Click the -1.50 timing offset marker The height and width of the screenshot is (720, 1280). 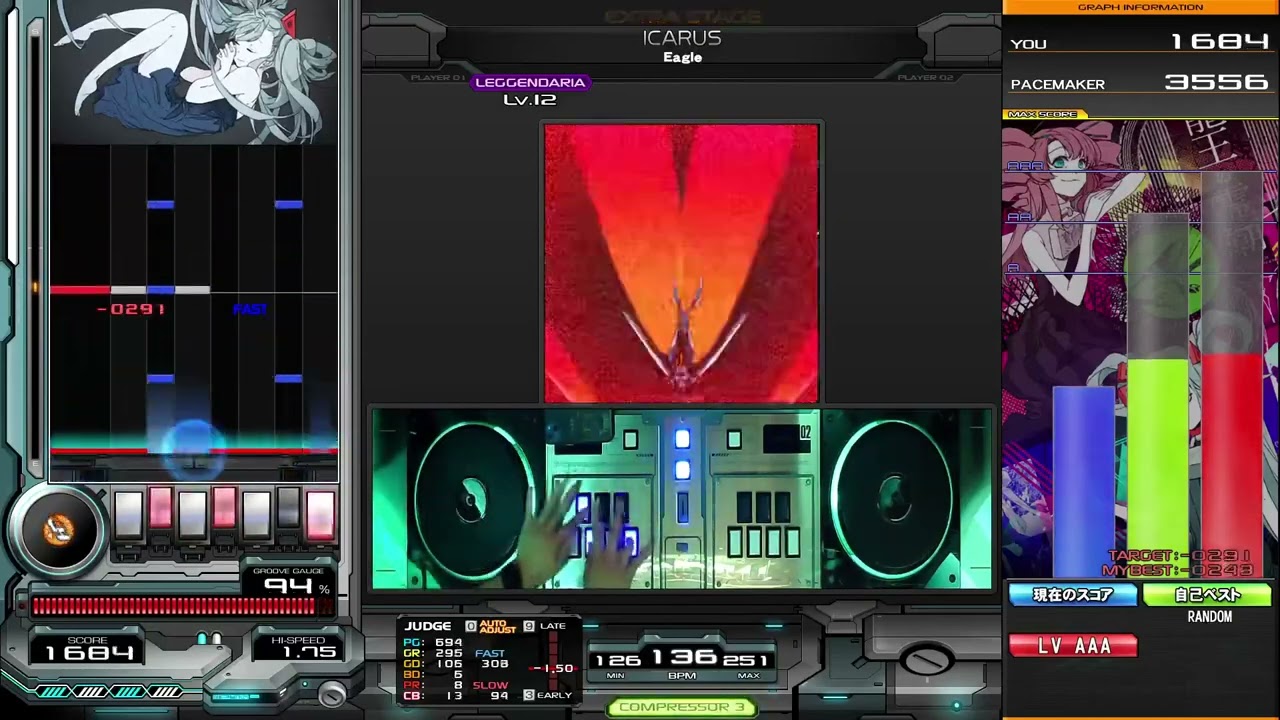click(x=554, y=668)
